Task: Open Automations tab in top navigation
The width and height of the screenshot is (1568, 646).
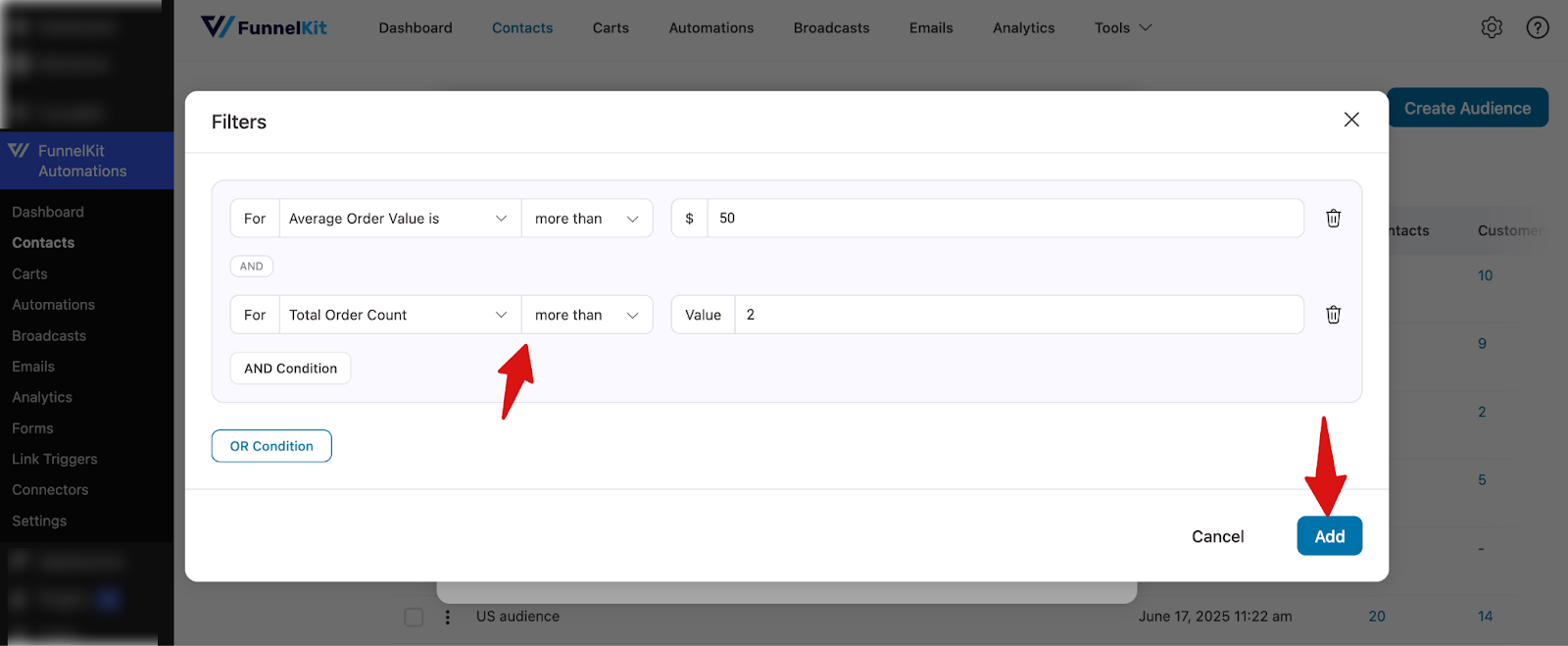Action: click(x=711, y=27)
